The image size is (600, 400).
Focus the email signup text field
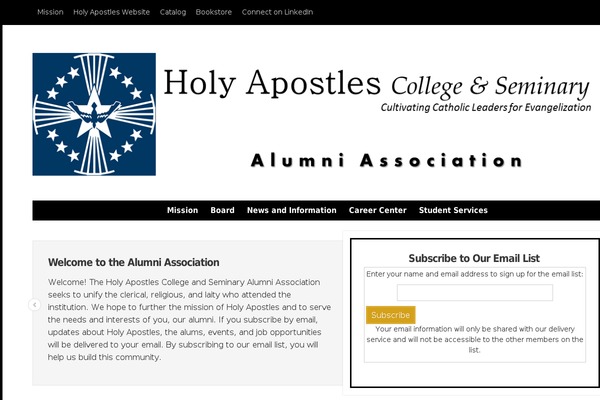(474, 293)
